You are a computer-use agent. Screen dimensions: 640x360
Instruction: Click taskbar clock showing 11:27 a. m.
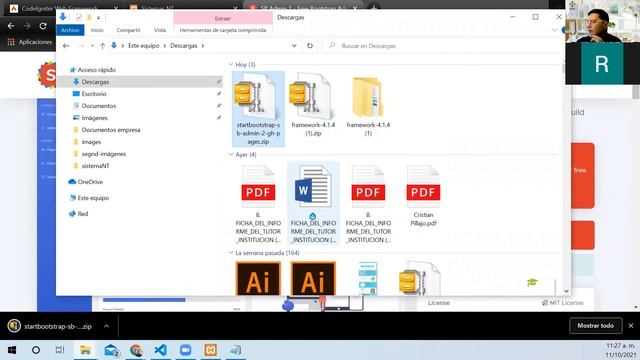tap(620, 346)
